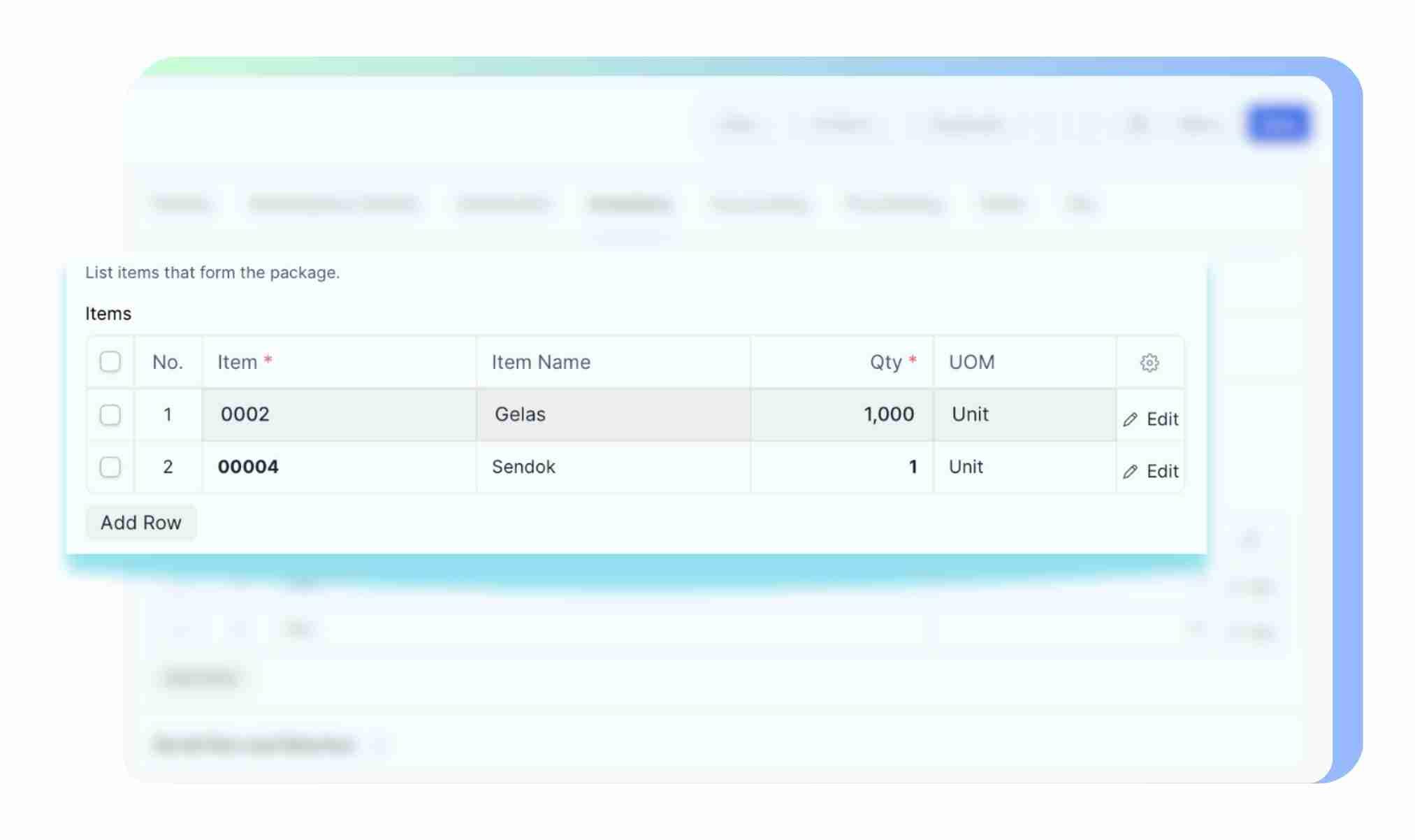This screenshot has height=840, width=1415.
Task: Select the Gelas item name cell
Action: 613,414
